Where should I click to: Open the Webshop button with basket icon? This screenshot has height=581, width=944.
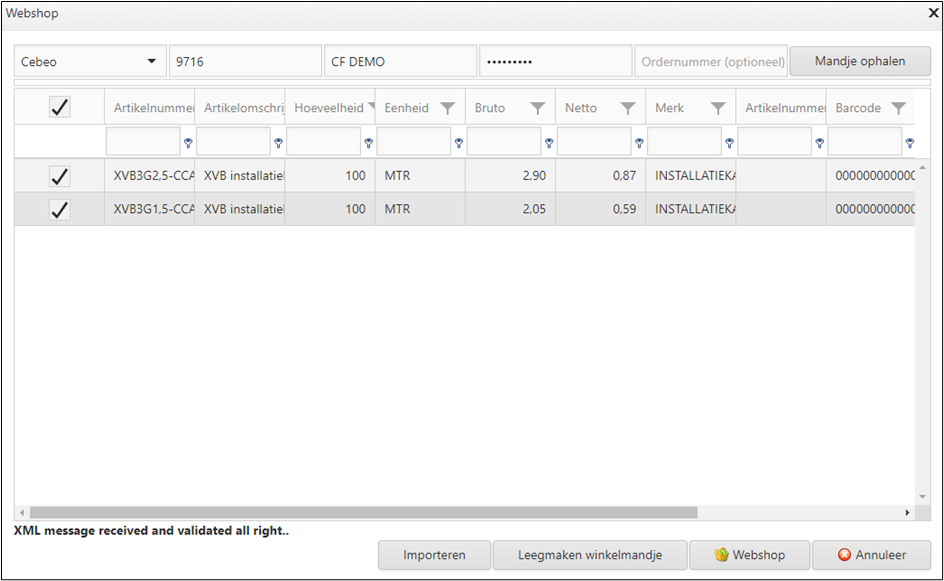[x=750, y=555]
